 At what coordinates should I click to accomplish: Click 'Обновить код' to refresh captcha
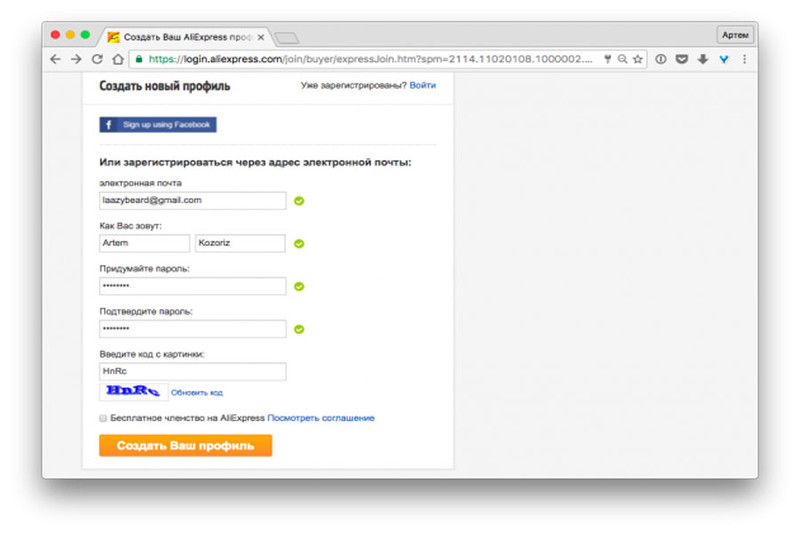[197, 392]
